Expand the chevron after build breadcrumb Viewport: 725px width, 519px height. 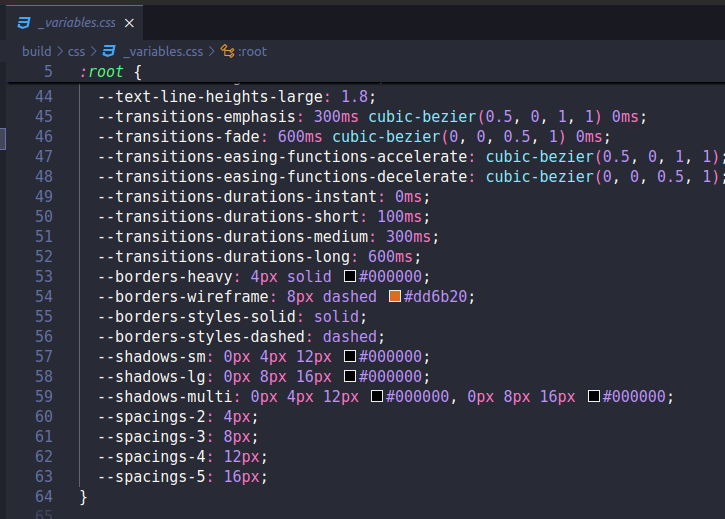pos(60,51)
